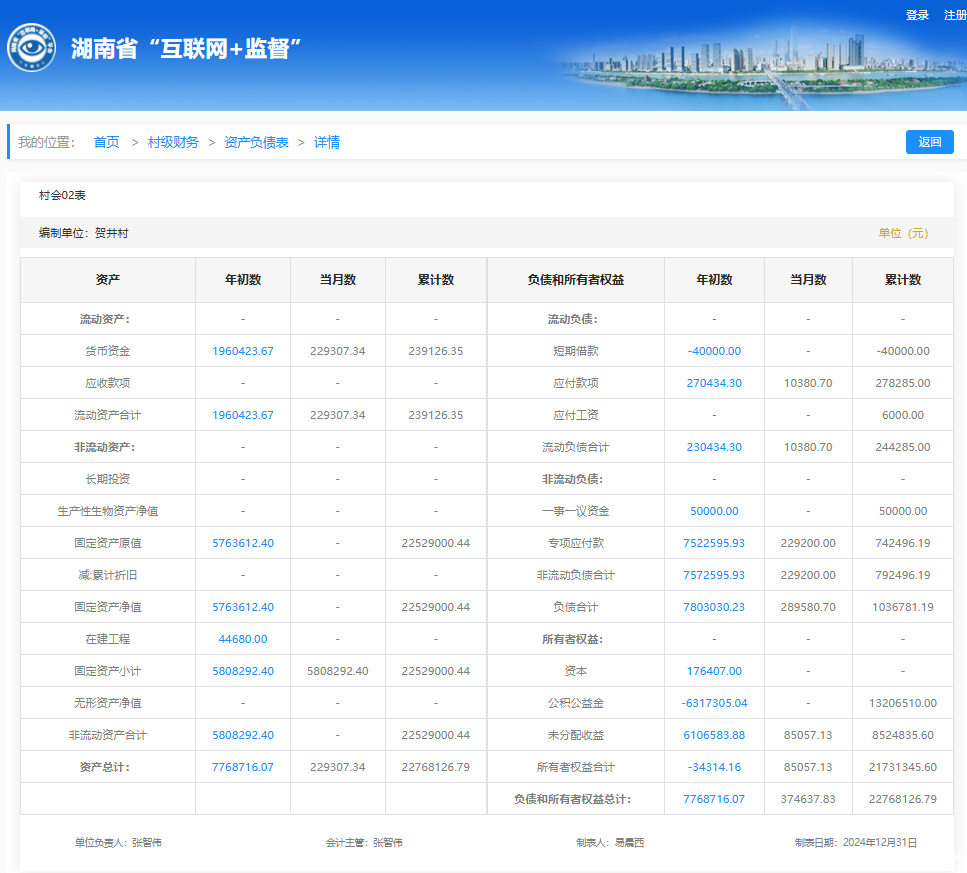Click 所有者权益合计 value -34314.16
Image resolution: width=967 pixels, height=873 pixels.
[x=714, y=767]
